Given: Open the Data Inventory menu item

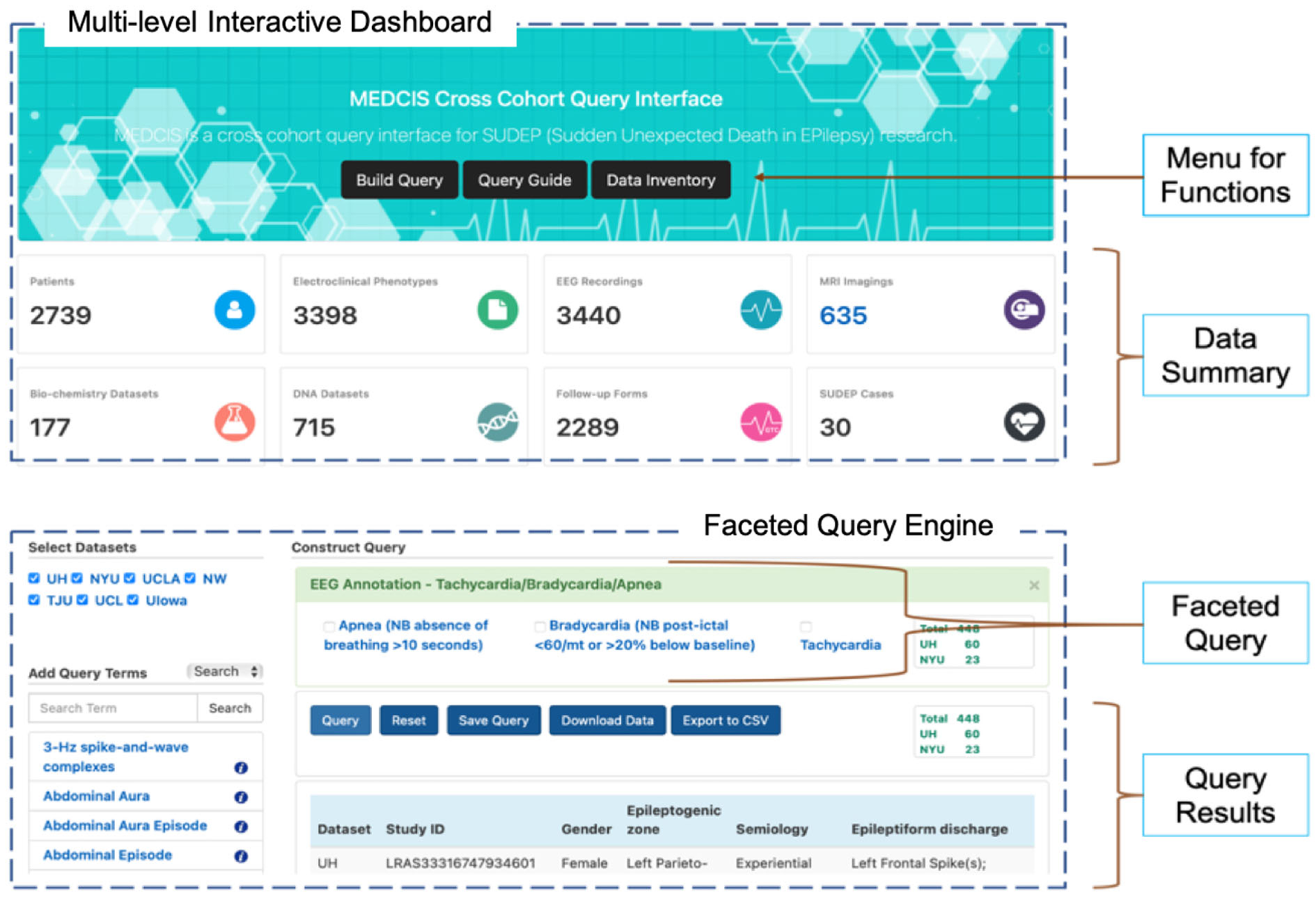Looking at the screenshot, I should point(660,180).
